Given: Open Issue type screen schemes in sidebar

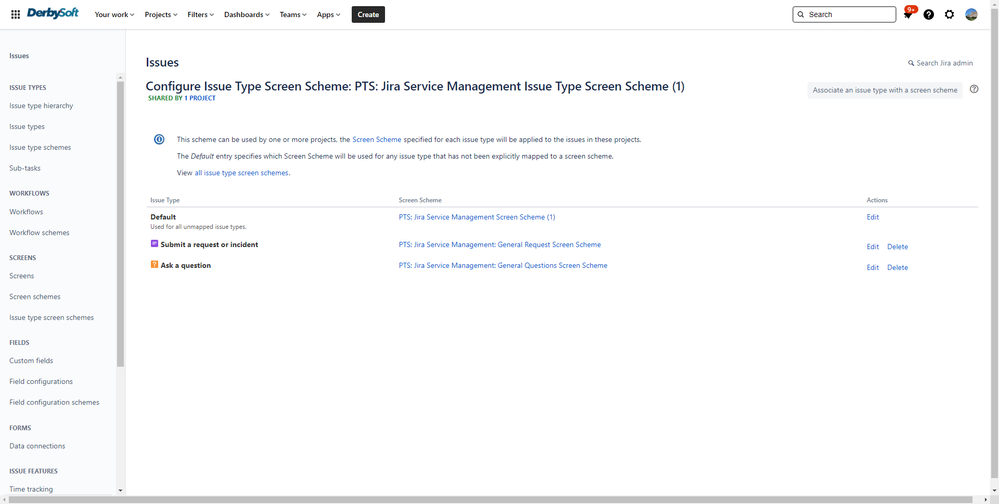Looking at the screenshot, I should (x=52, y=317).
